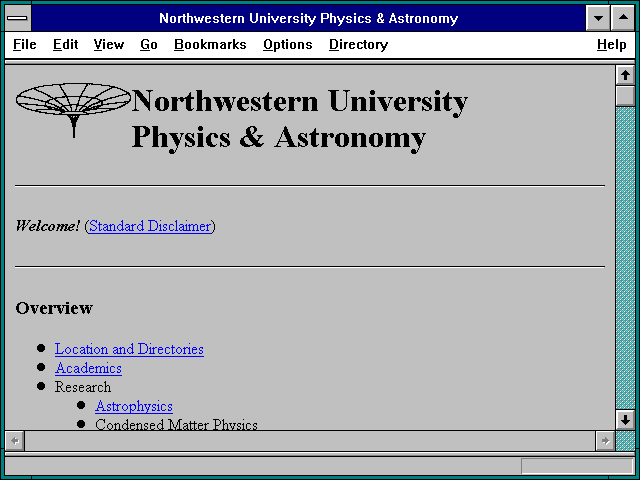The width and height of the screenshot is (640, 480).
Task: Minimize the window with the down-arrow button
Action: (598, 18)
